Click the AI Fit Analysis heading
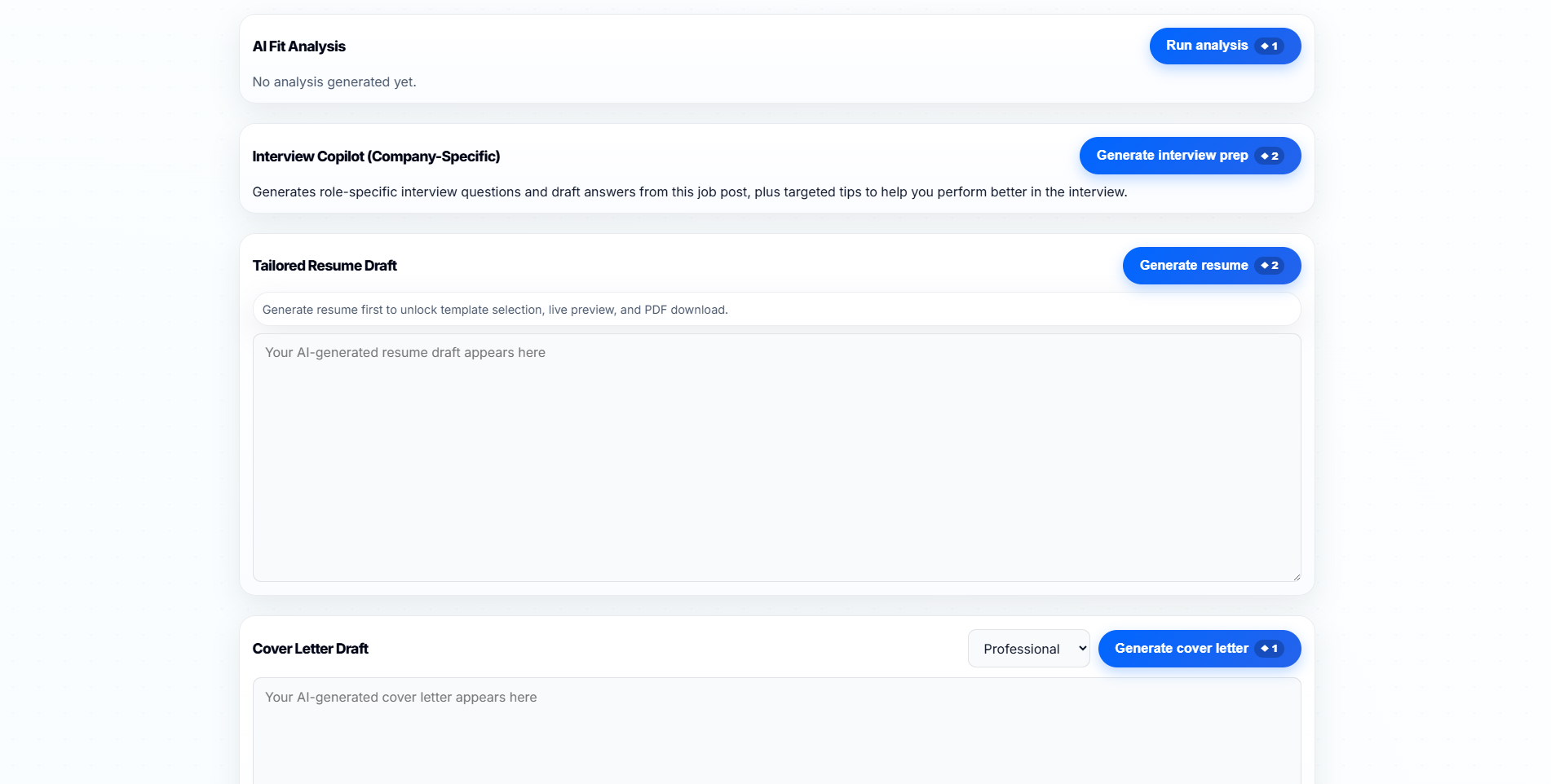Screen dimensions: 1551x784 (299, 46)
